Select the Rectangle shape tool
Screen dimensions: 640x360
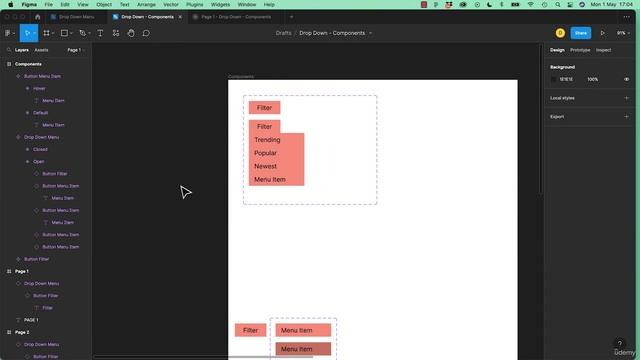point(64,33)
